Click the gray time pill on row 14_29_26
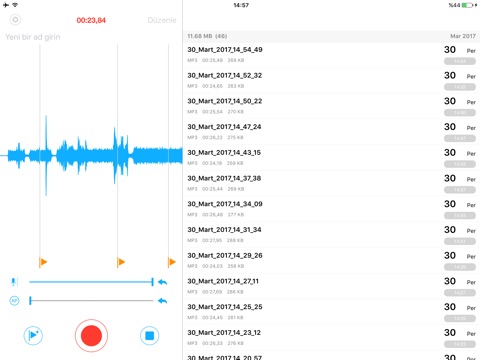480x360 pixels. (460, 267)
